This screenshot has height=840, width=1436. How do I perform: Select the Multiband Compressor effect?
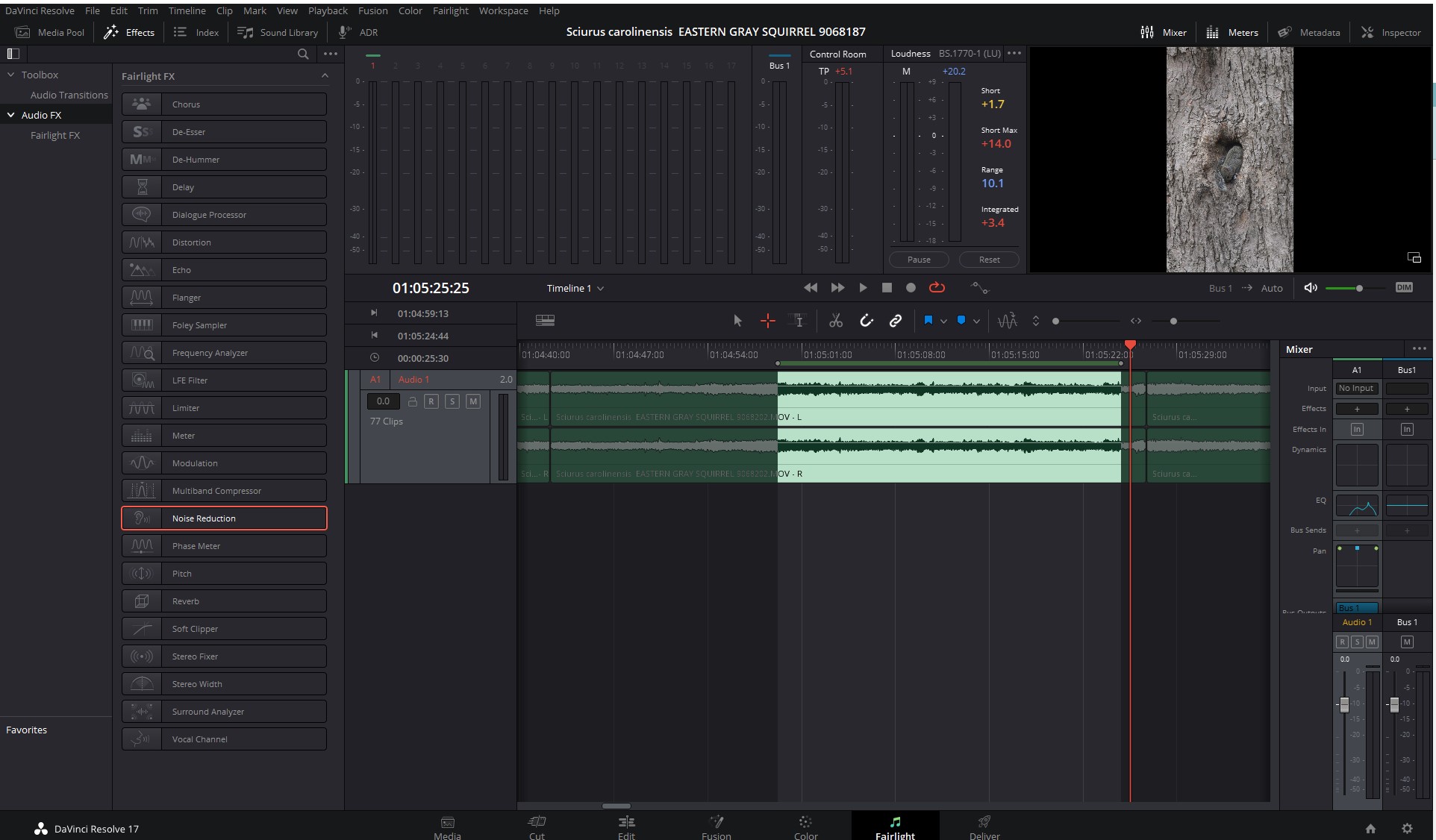tap(224, 491)
